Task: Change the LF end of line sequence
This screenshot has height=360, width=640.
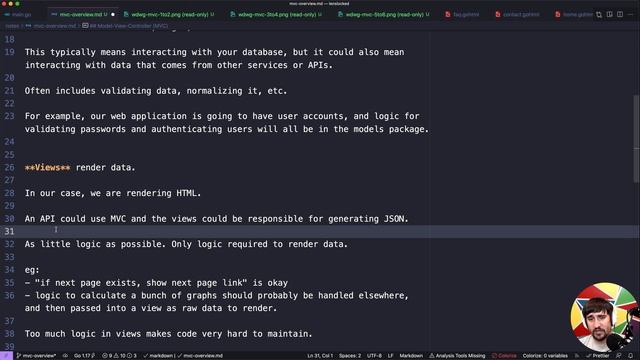Action: point(391,356)
